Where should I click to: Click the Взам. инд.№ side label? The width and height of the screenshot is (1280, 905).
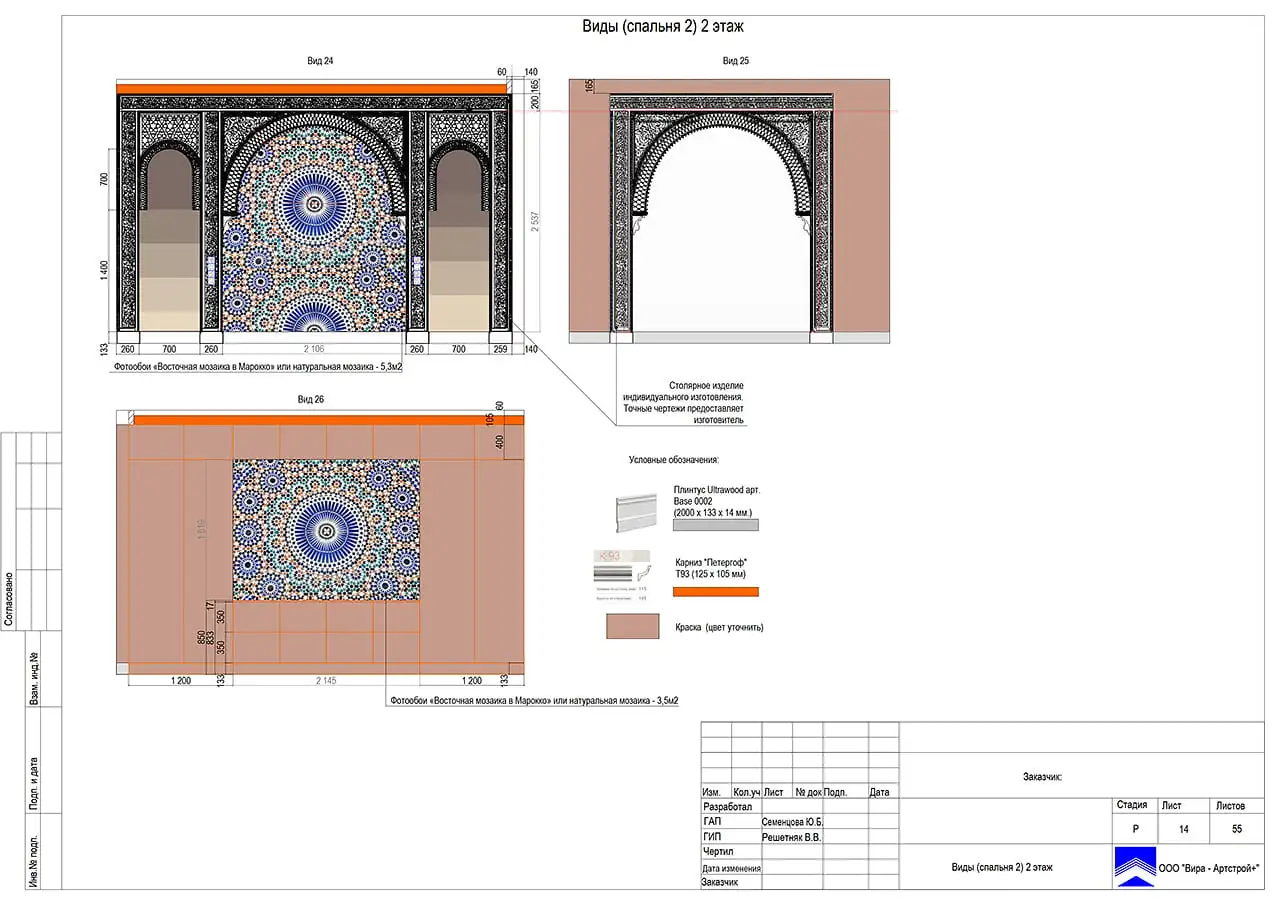33,680
